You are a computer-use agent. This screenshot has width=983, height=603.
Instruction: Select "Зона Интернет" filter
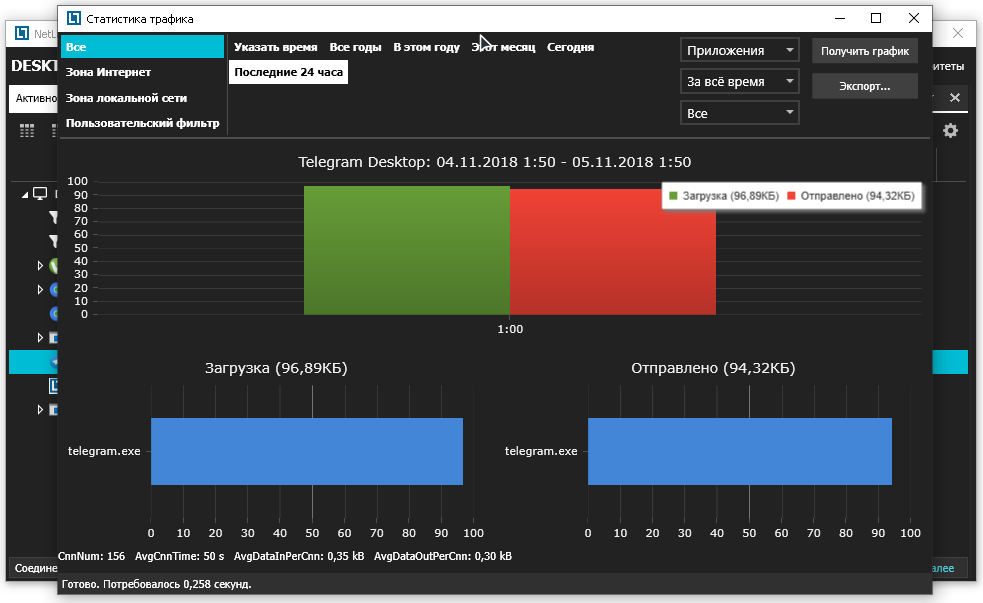[x=108, y=72]
